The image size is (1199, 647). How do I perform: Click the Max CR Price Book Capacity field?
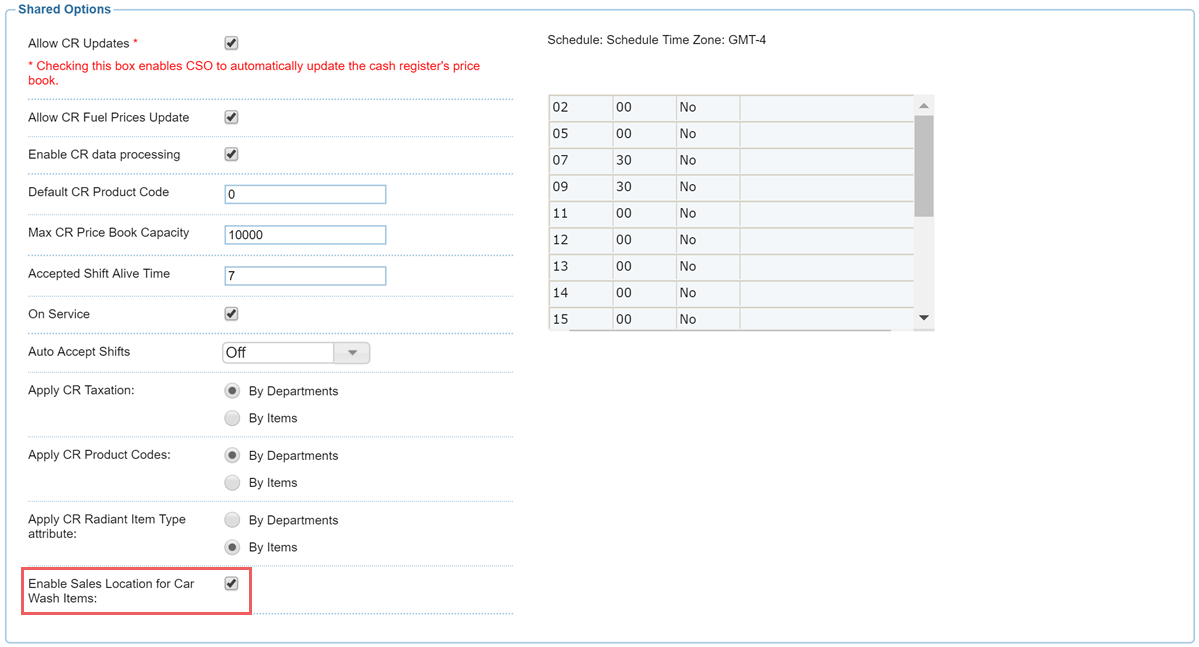305,235
